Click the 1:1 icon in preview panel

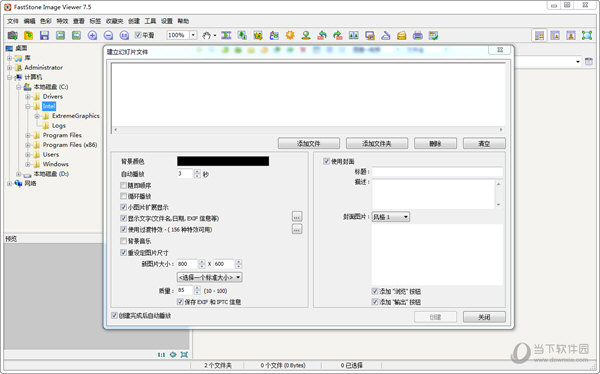coord(161,355)
